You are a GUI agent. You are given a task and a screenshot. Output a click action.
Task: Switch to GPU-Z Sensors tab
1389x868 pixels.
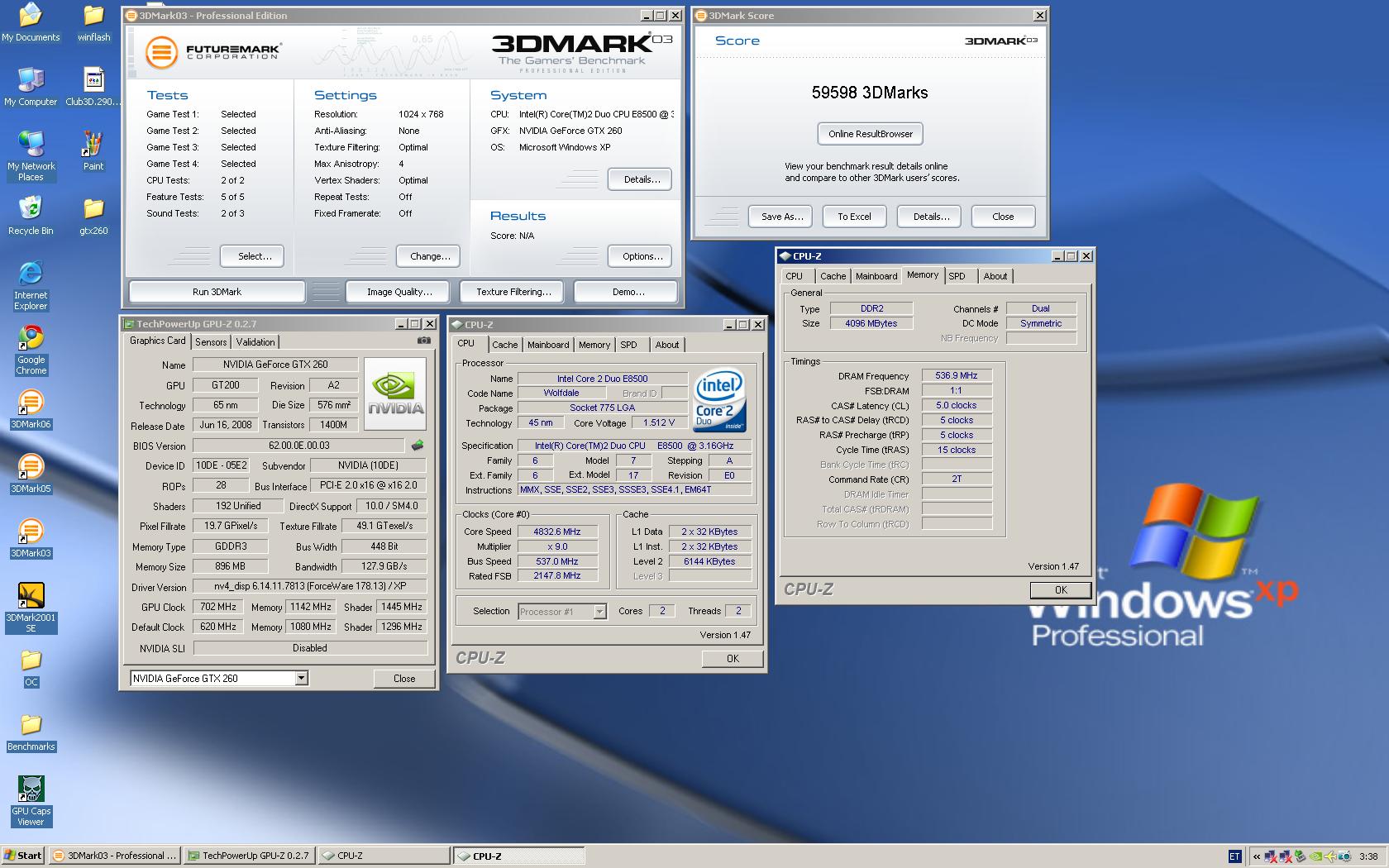click(x=211, y=342)
